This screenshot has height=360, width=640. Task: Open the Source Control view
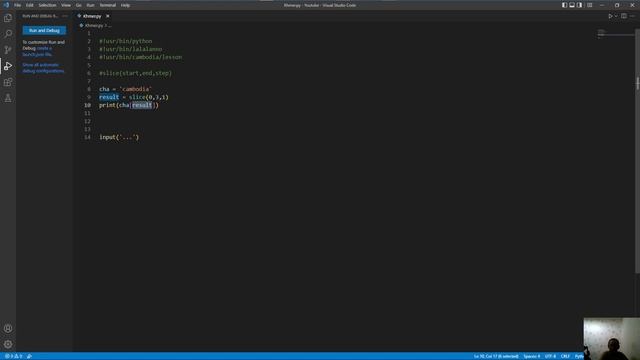click(8, 50)
